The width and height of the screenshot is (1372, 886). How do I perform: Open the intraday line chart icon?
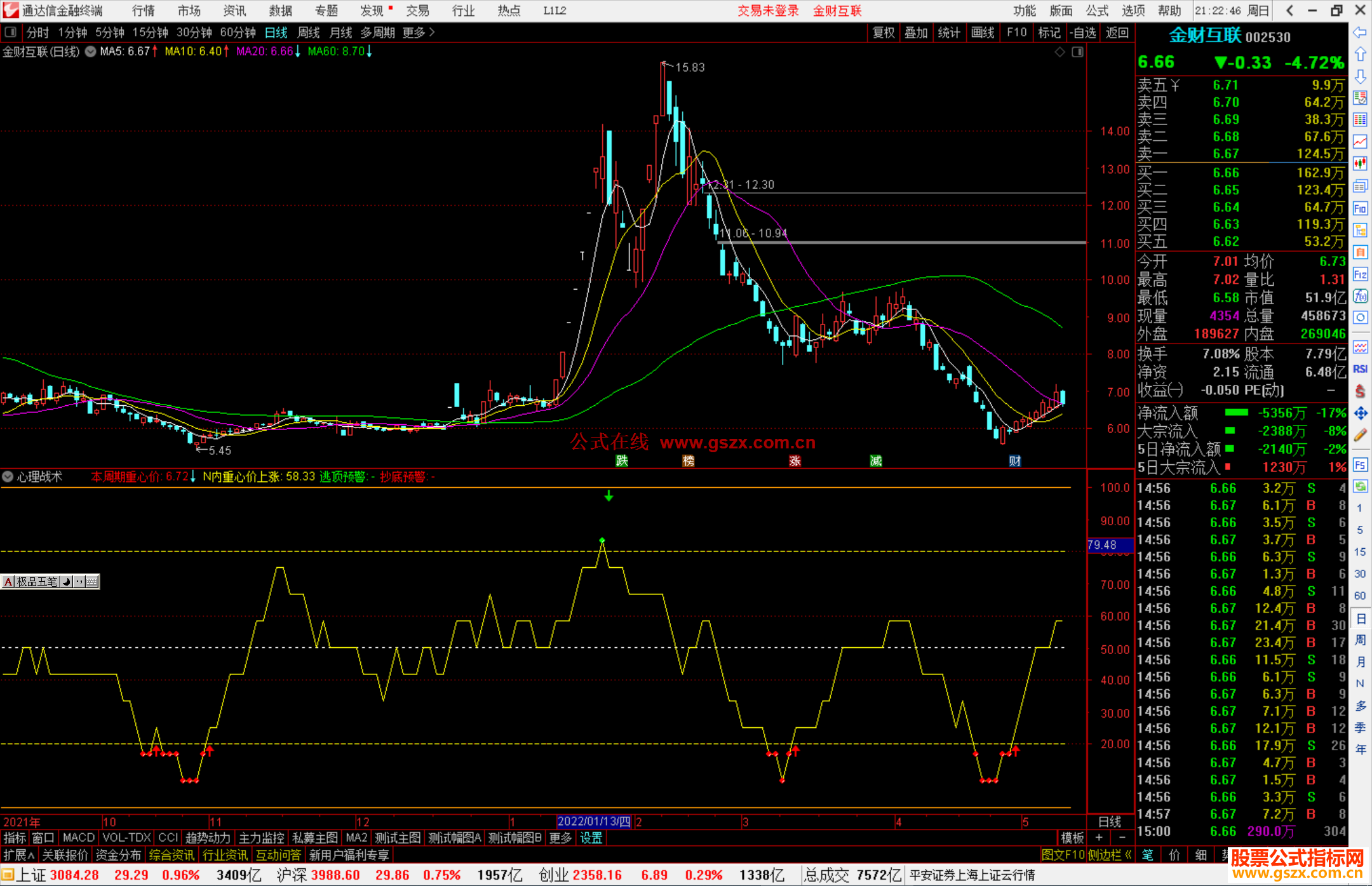1360,142
